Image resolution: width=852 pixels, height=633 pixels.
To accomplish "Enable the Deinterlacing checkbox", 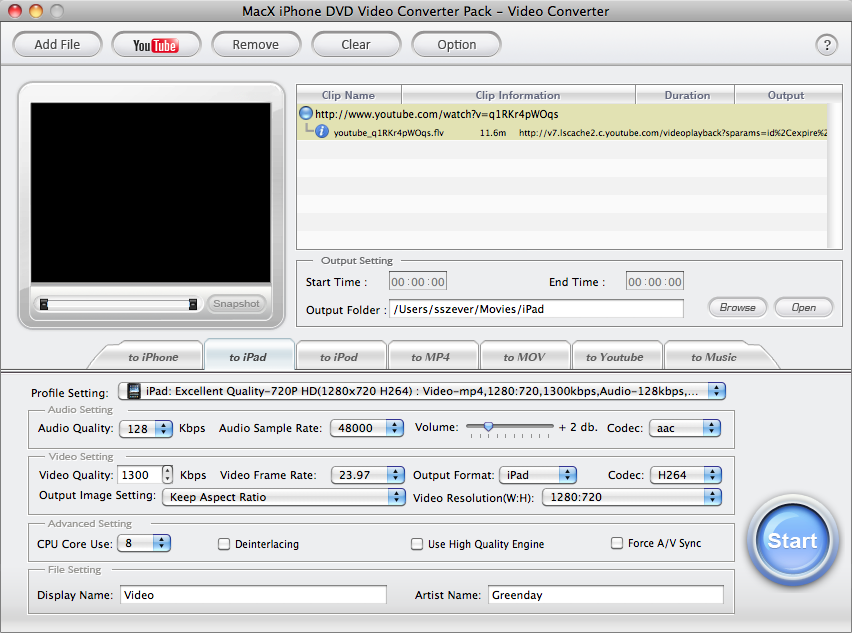I will click(x=224, y=544).
